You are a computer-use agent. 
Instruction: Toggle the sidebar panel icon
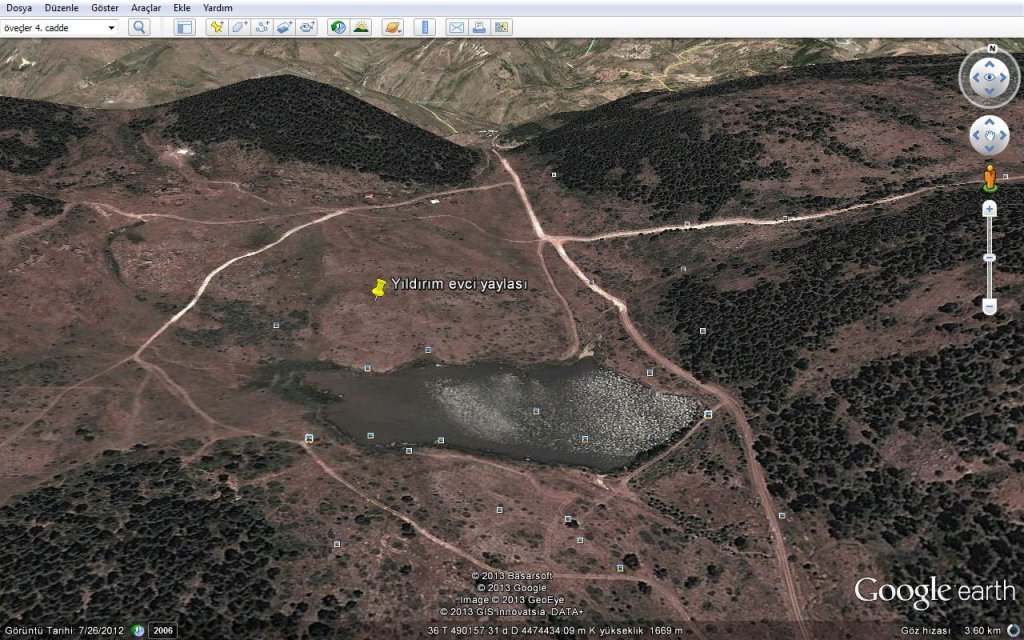184,27
